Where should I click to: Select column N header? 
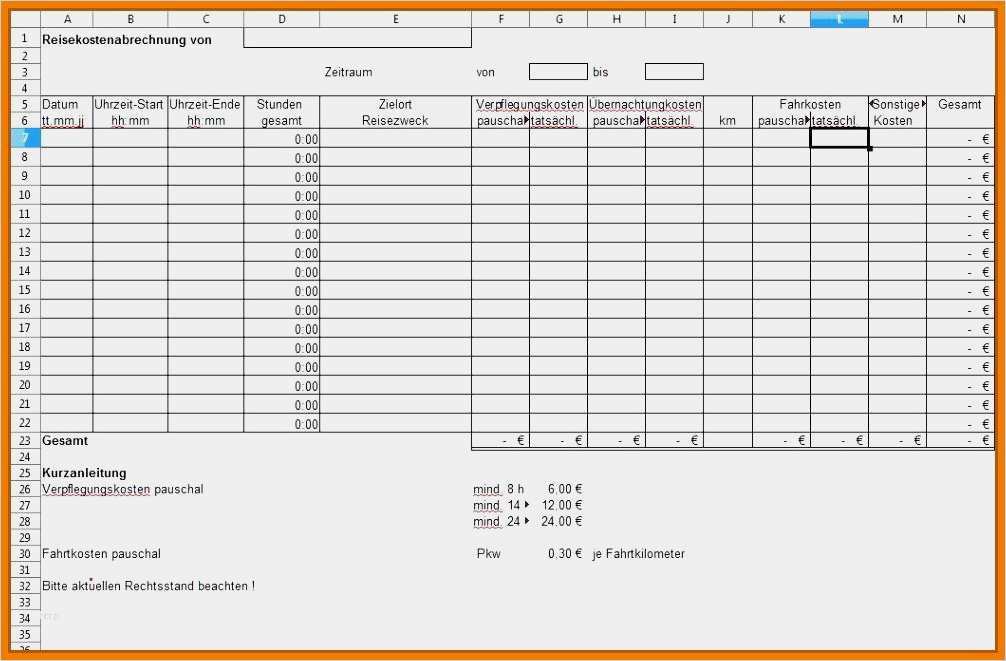960,19
